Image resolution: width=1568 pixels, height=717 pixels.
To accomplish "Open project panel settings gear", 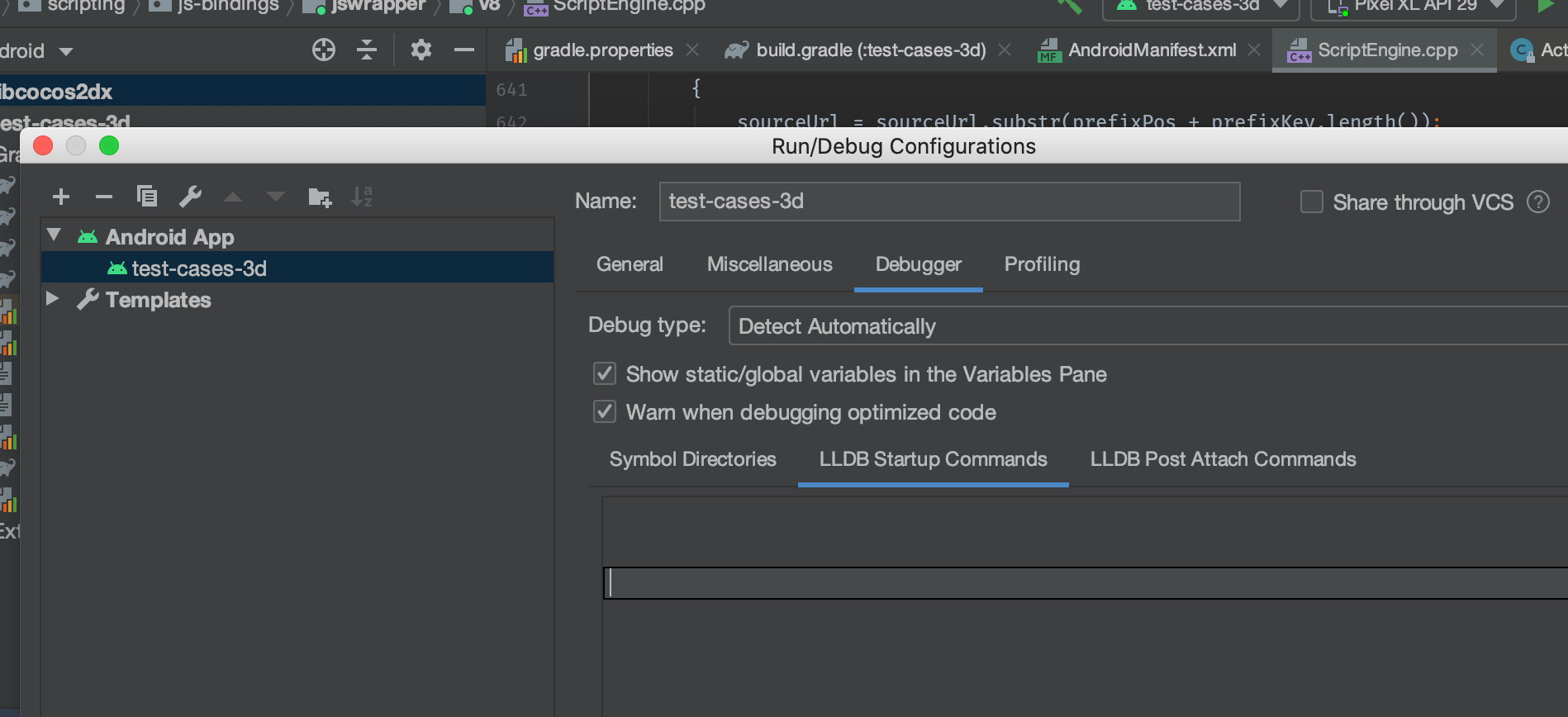I will pos(421,50).
